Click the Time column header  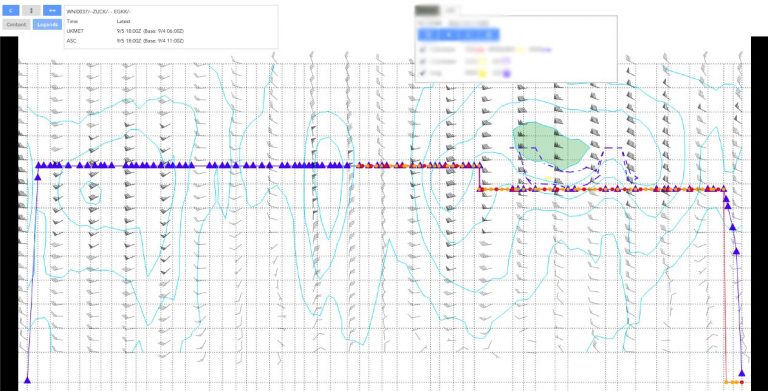(x=72, y=22)
